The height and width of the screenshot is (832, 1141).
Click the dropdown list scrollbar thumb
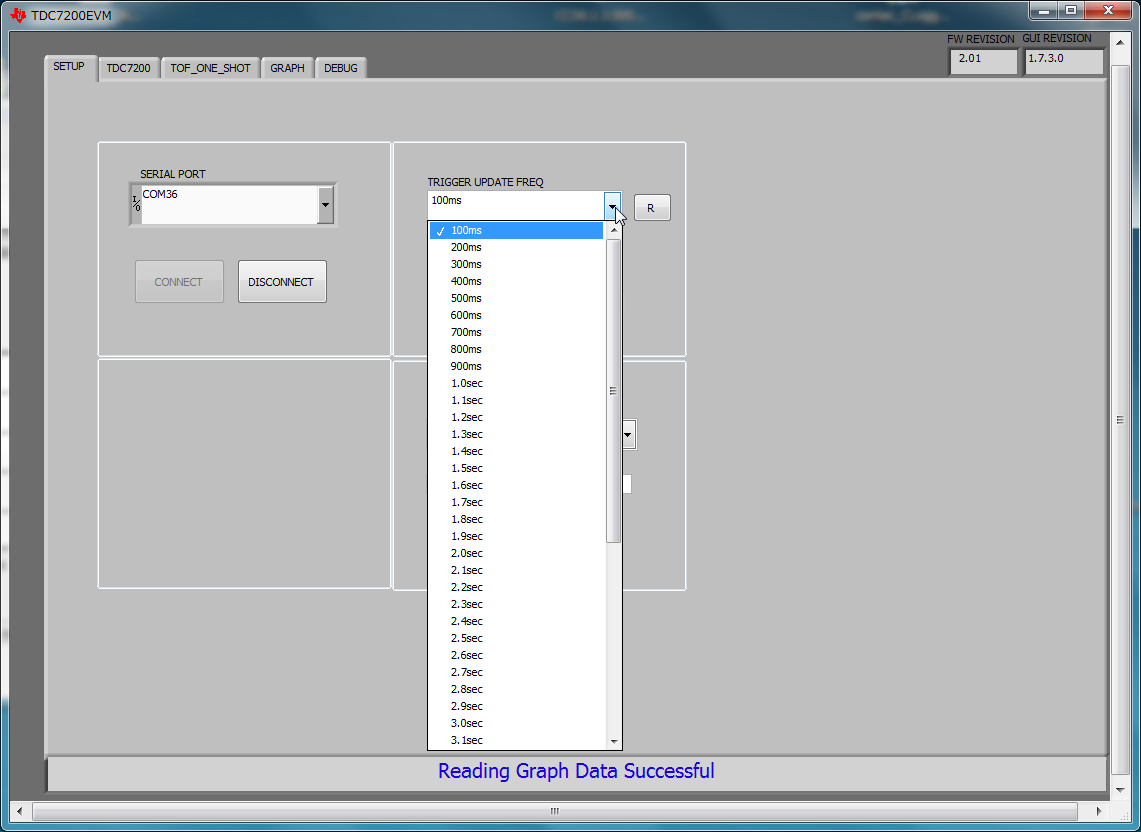point(613,391)
